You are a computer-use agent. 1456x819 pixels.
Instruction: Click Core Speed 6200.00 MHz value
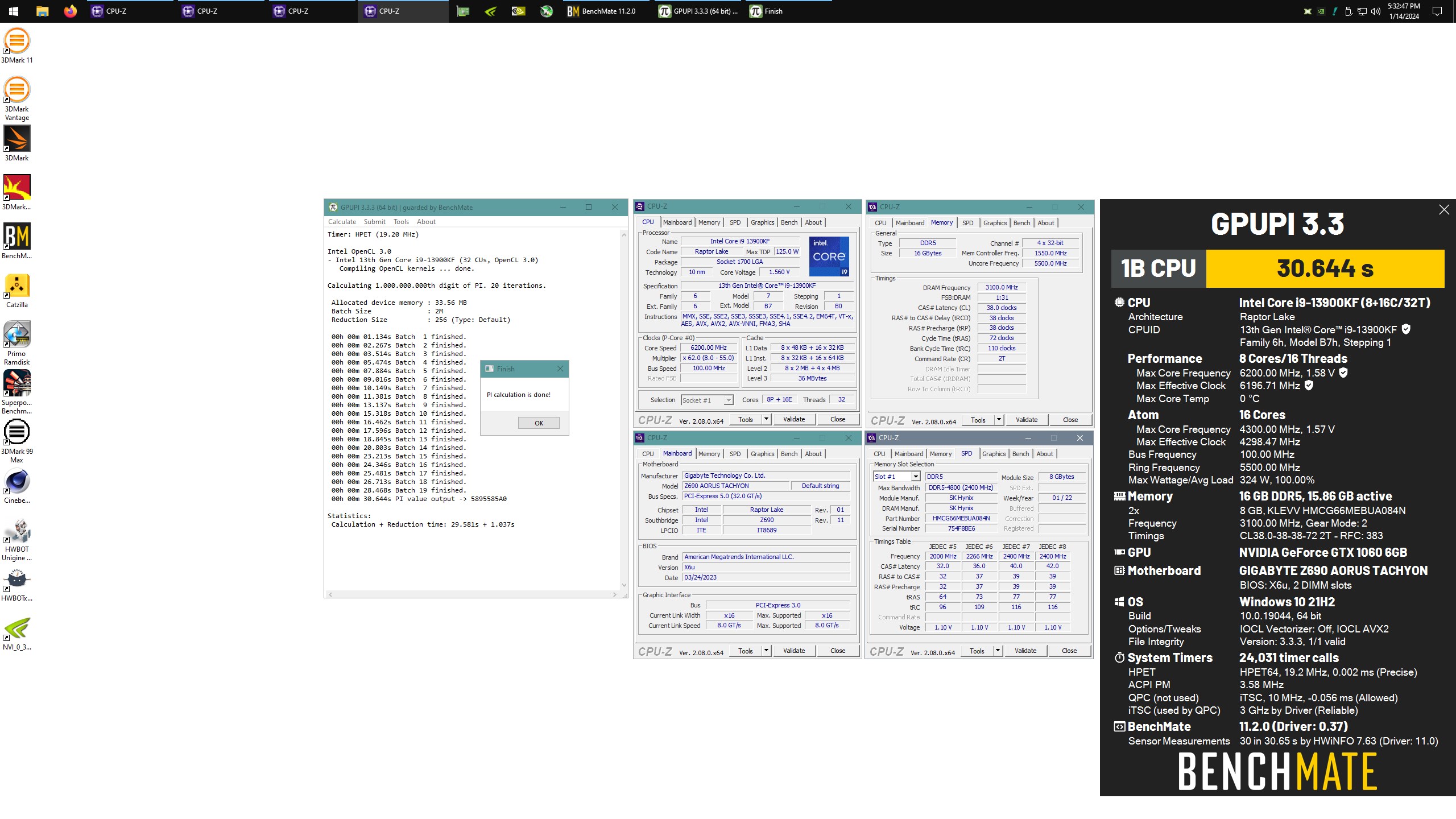[708, 348]
